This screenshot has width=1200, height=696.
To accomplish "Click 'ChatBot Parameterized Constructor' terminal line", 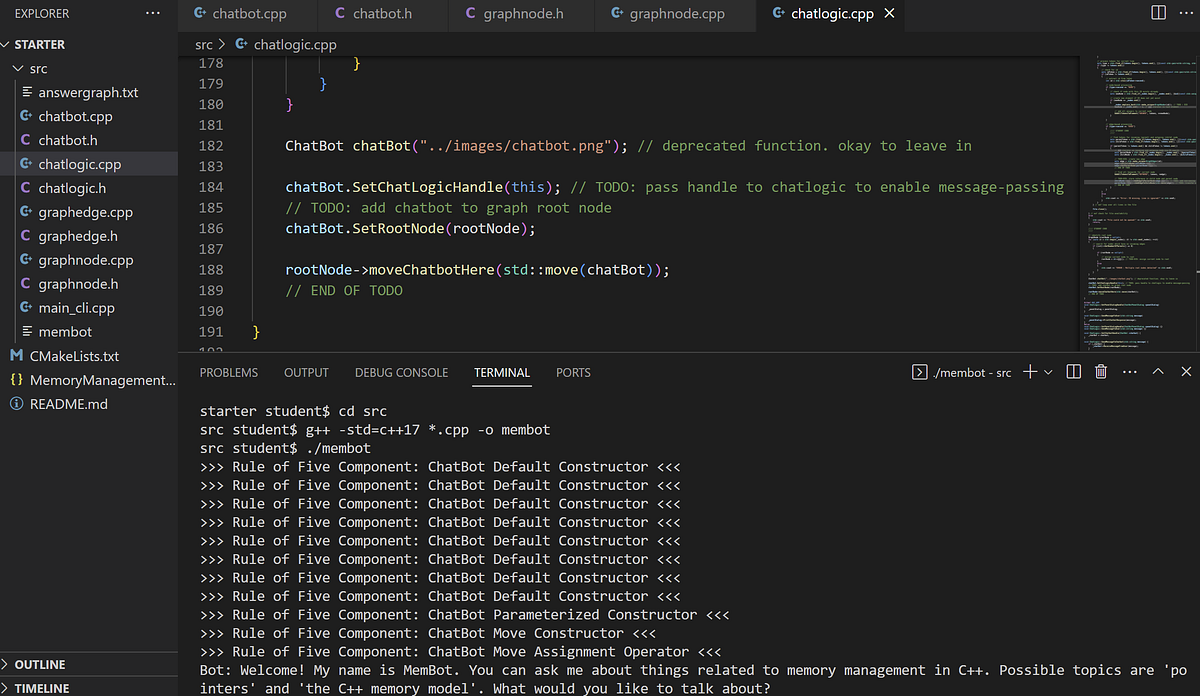I will click(x=465, y=615).
